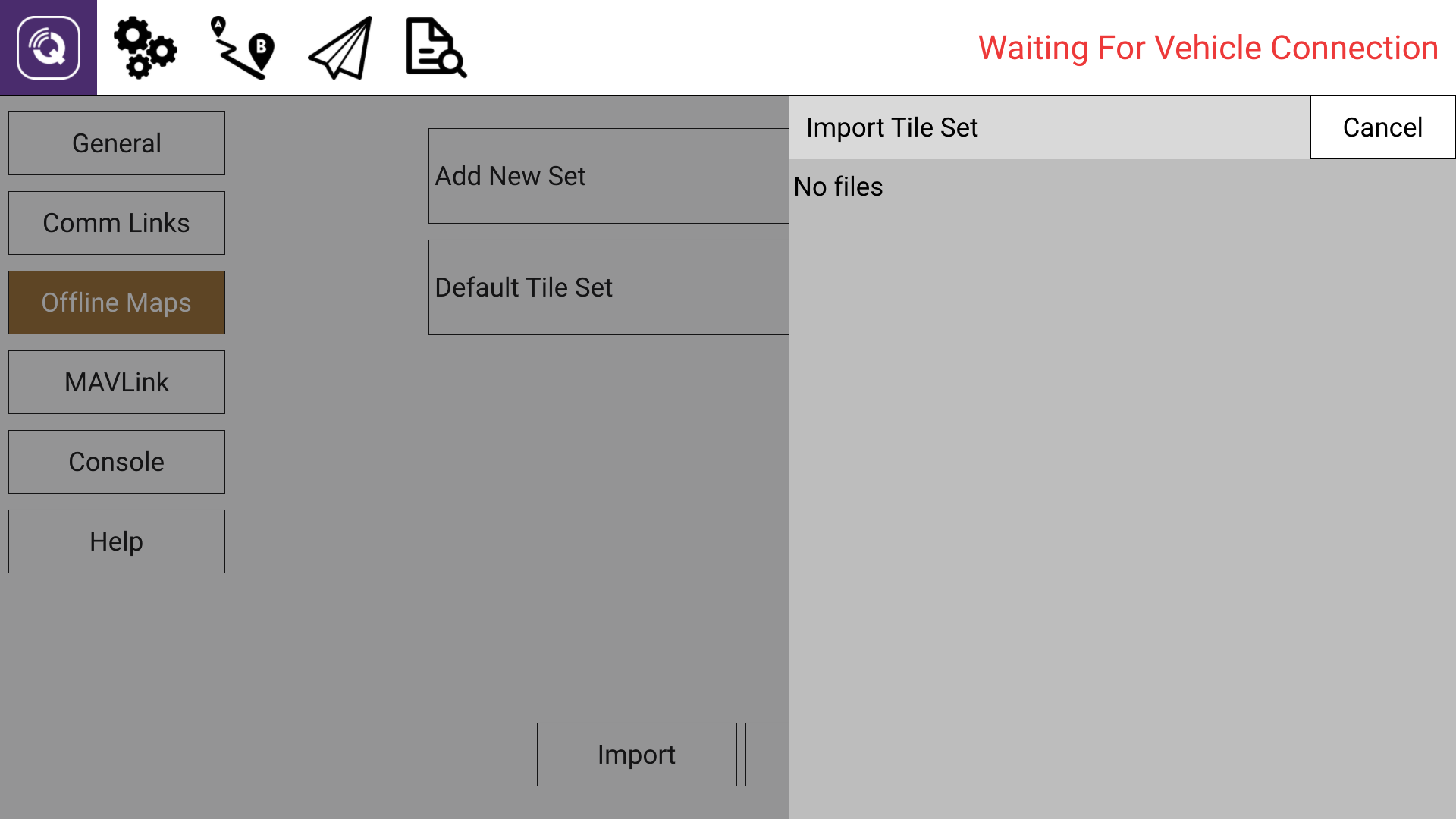The width and height of the screenshot is (1456, 819).
Task: Open the Help settings section
Action: click(116, 541)
